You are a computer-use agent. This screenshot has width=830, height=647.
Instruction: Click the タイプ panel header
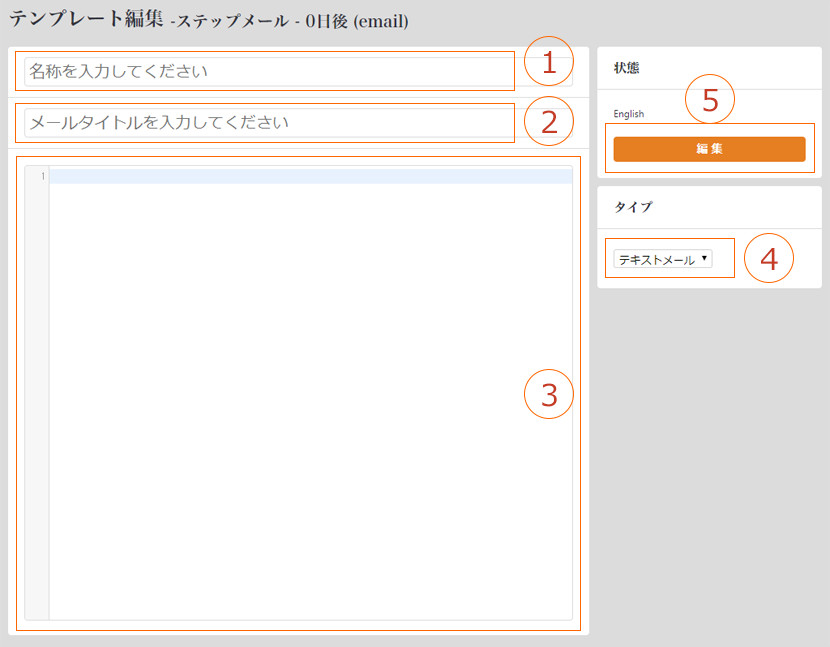click(632, 207)
